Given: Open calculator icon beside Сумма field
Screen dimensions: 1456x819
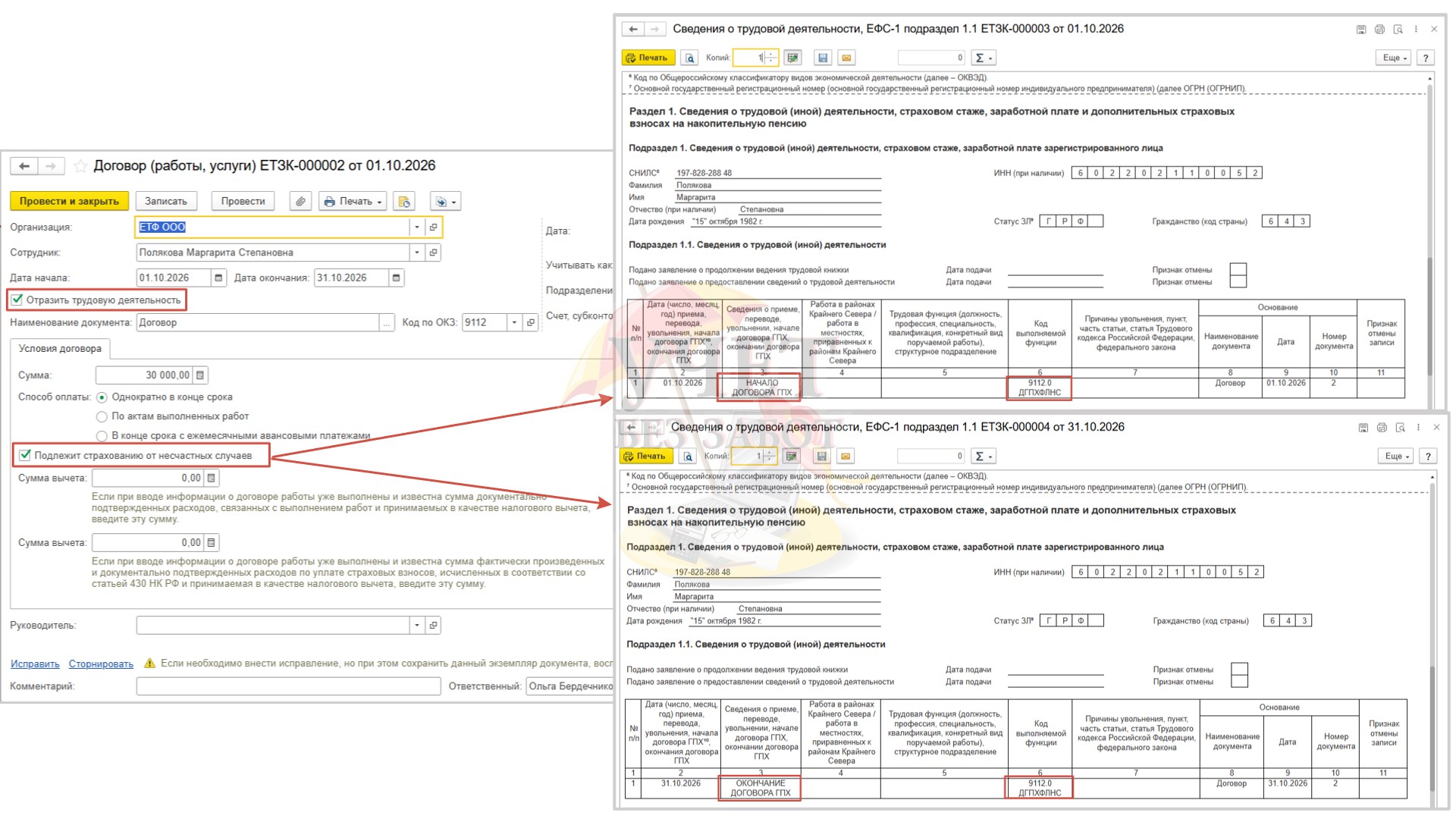Looking at the screenshot, I should pyautogui.click(x=200, y=375).
